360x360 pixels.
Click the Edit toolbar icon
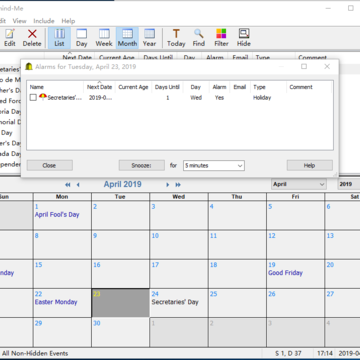(x=10, y=38)
